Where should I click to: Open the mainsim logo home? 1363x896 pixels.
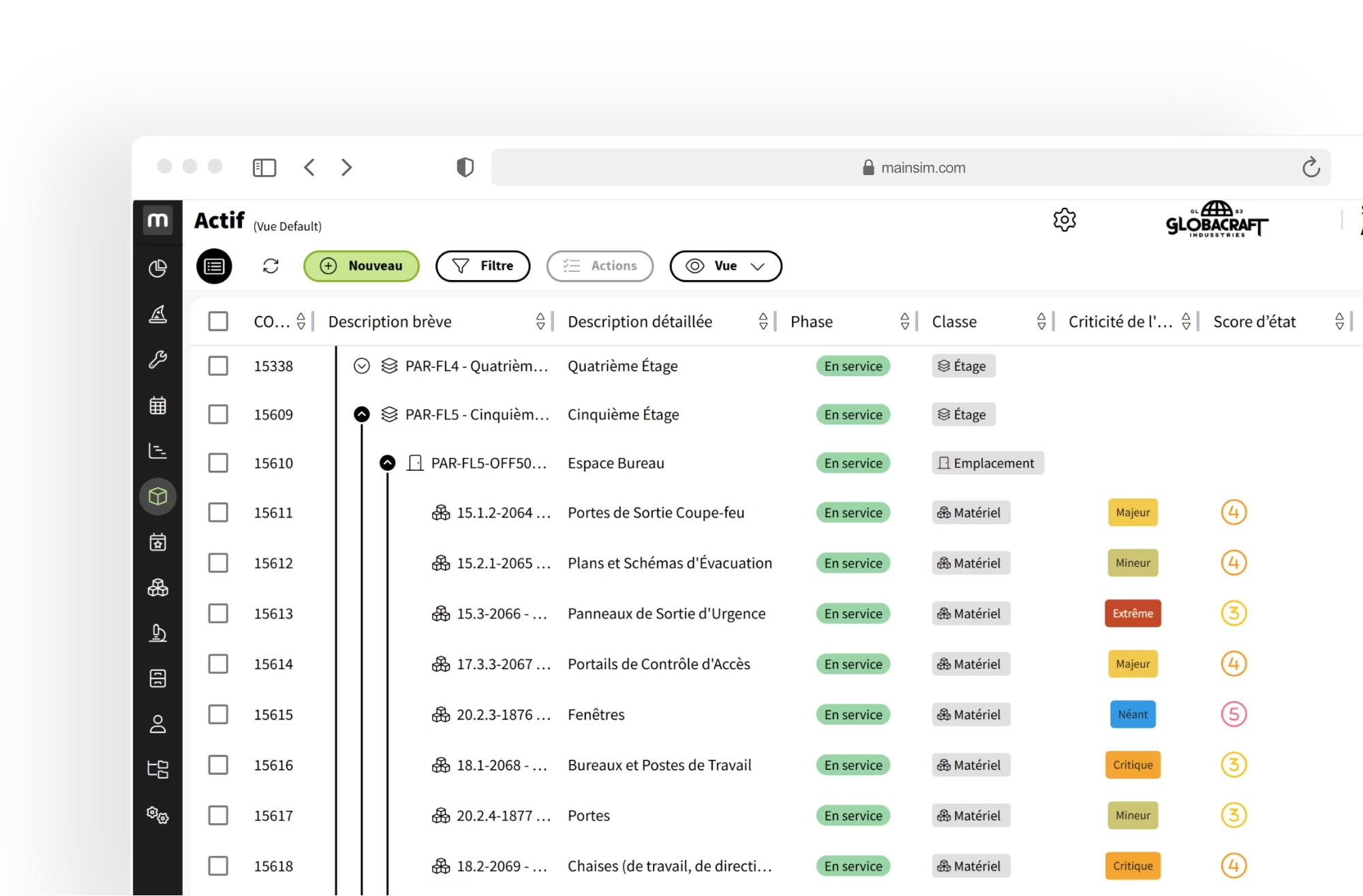[157, 220]
